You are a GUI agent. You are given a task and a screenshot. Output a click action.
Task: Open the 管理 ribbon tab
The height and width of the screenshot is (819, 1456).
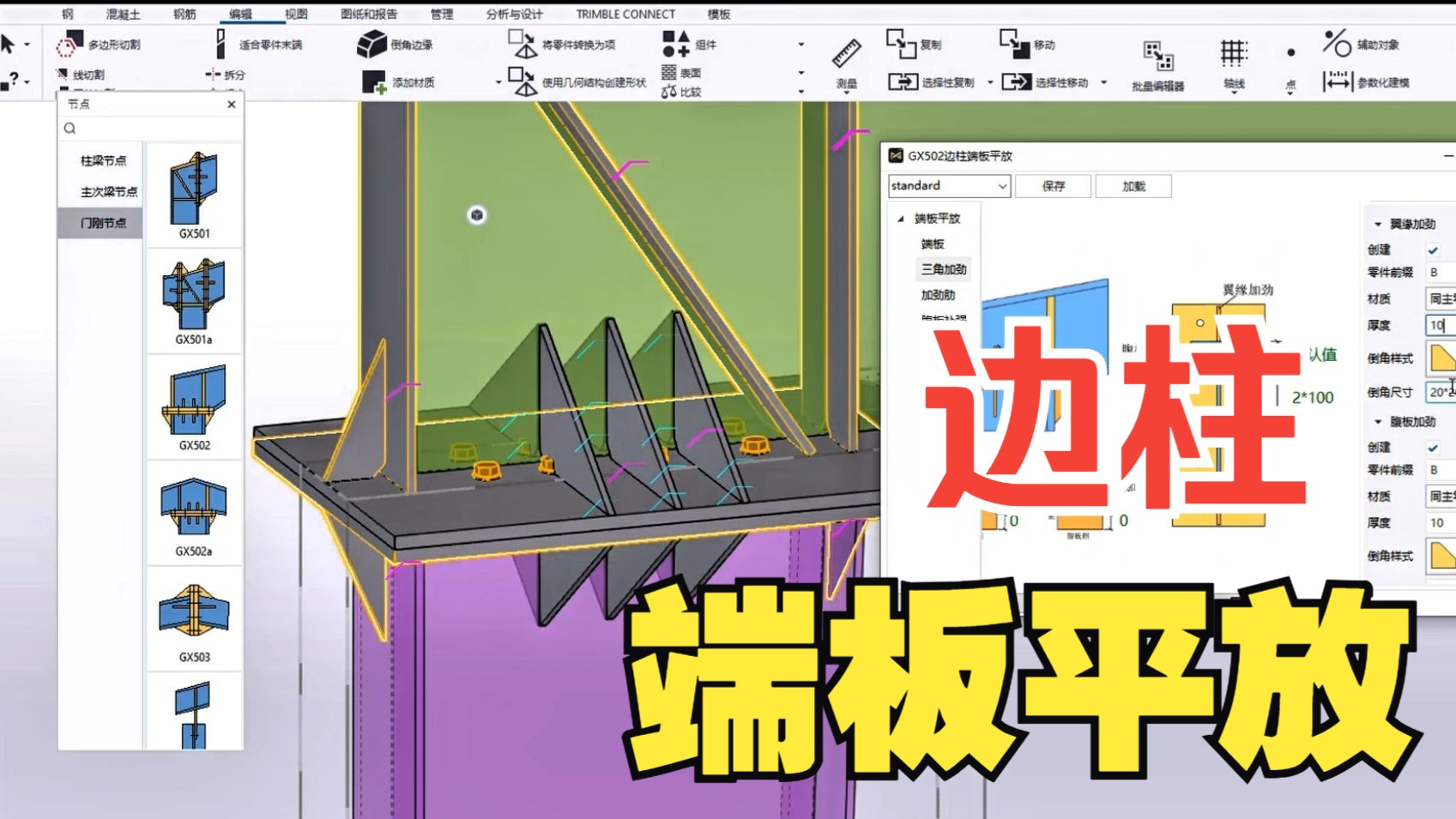click(442, 14)
